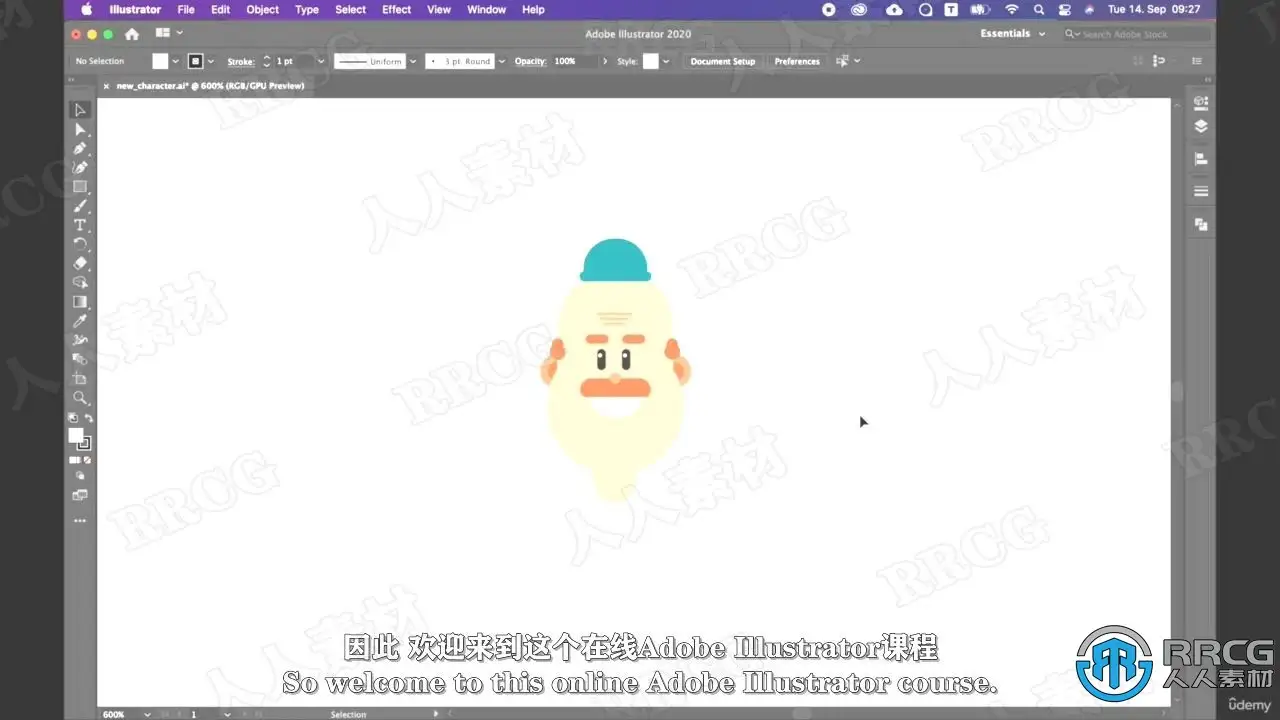
Task: Switch paint mode to None
Action: tap(88, 460)
